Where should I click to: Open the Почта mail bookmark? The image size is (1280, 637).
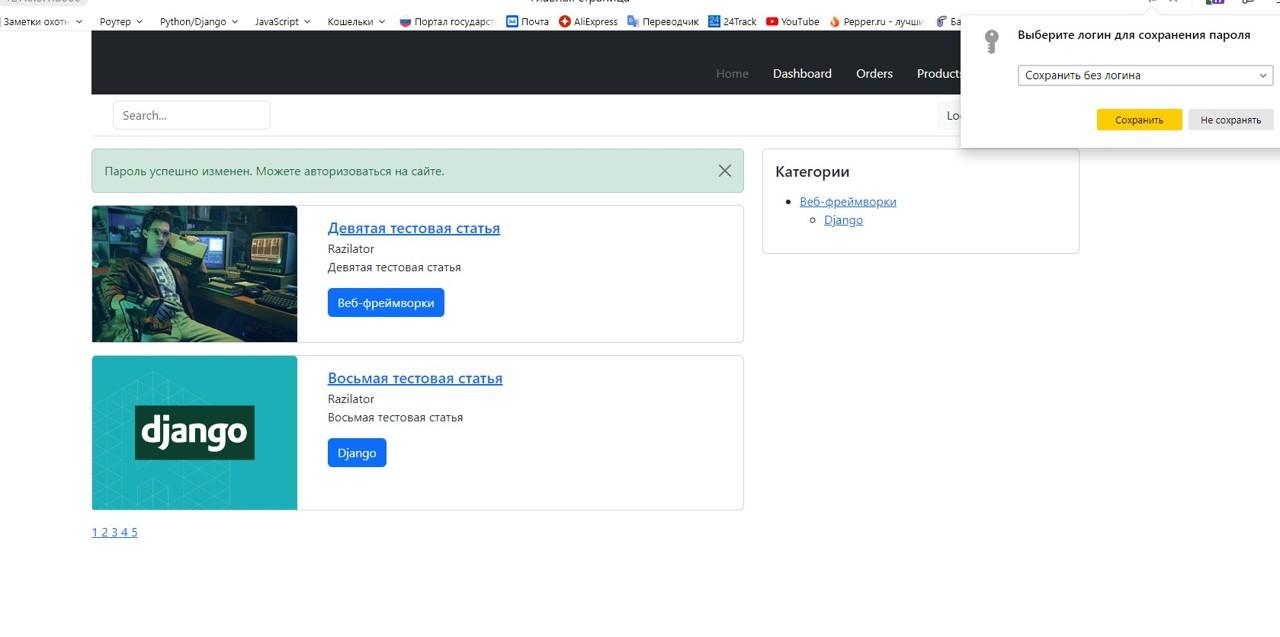(527, 21)
